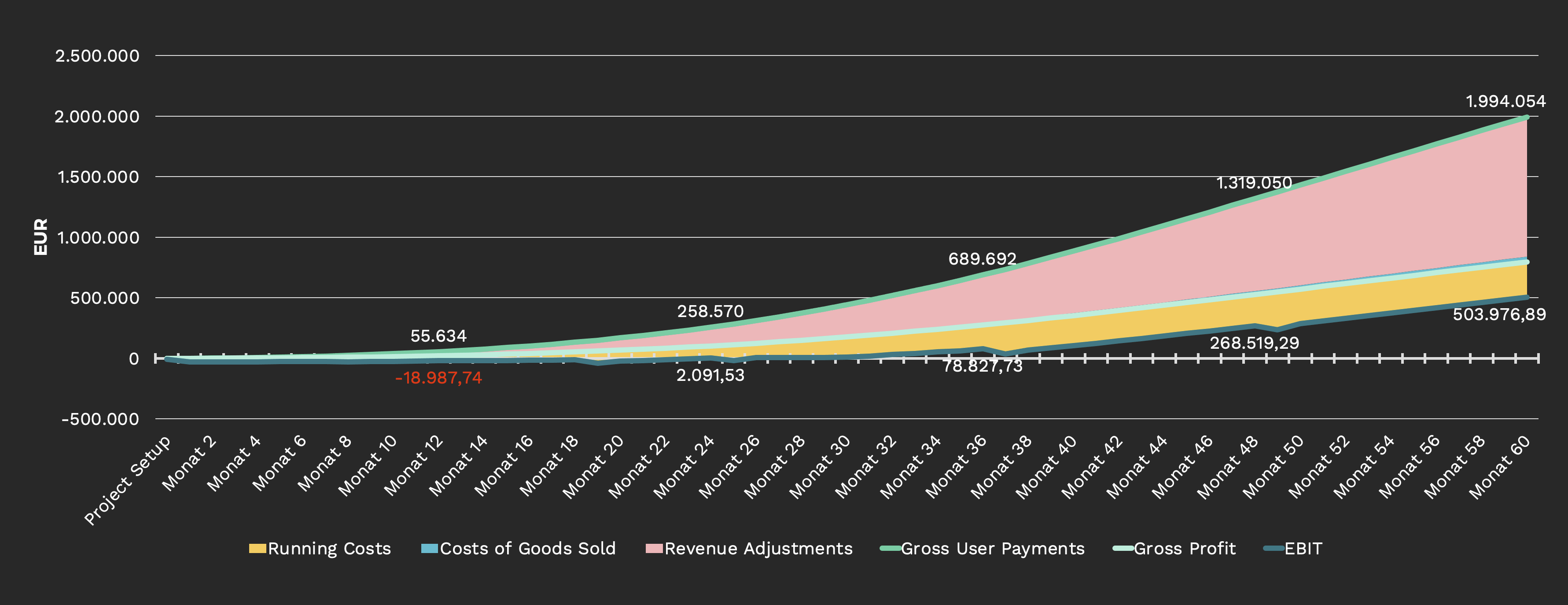This screenshot has width=1568, height=605.
Task: Select the Running Costs legend label
Action: click(329, 548)
